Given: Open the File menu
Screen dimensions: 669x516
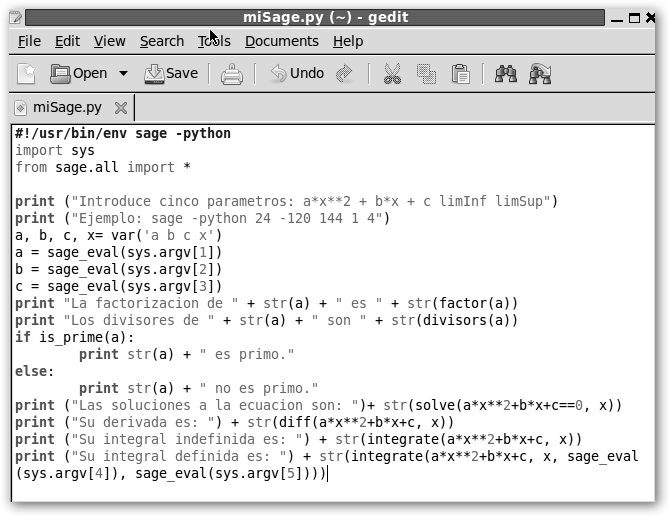Looking at the screenshot, I should [29, 41].
